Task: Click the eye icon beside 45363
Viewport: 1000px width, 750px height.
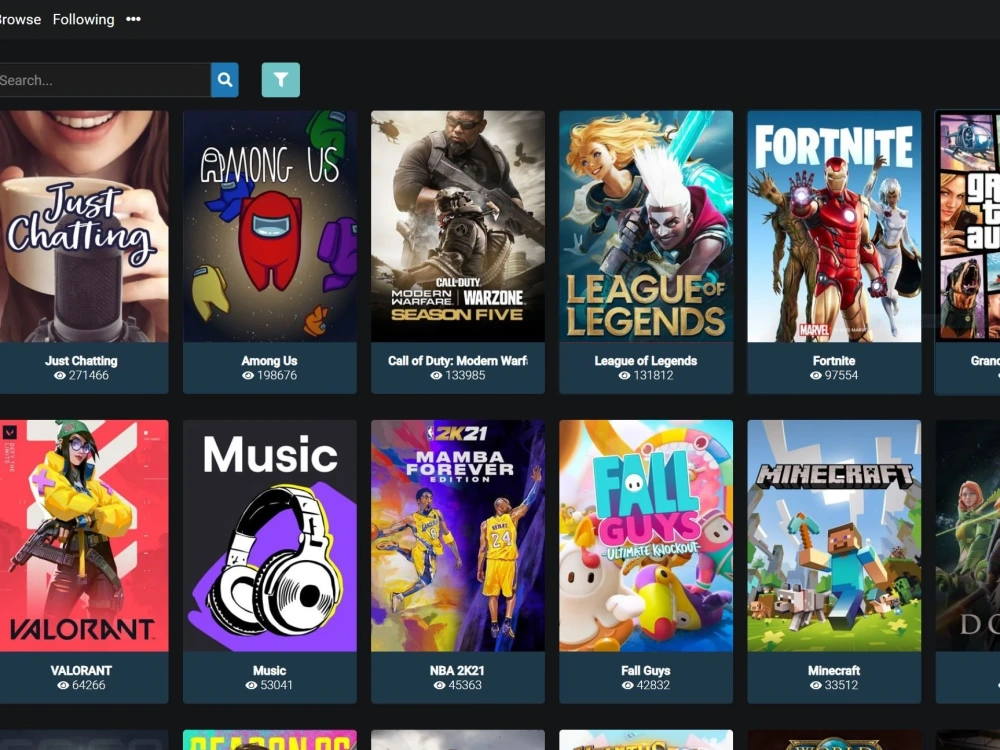Action: pos(439,686)
